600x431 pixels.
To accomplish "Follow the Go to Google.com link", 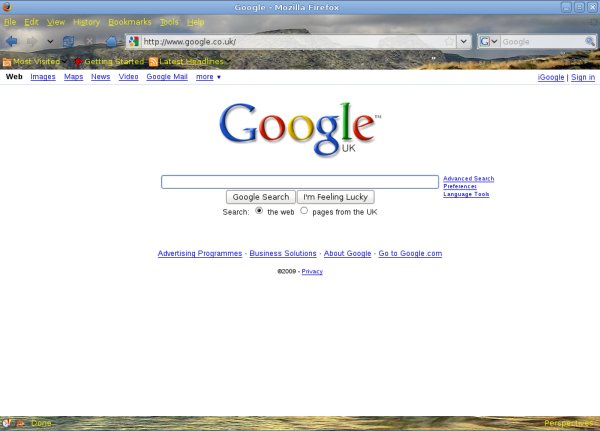I will point(410,253).
